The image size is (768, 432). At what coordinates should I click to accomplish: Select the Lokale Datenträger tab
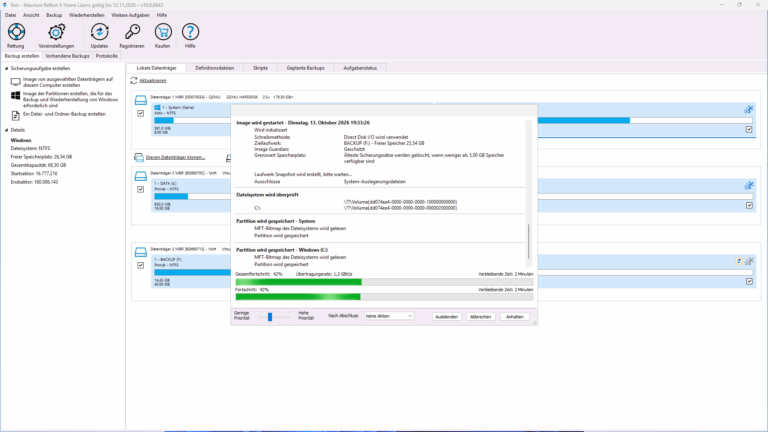tap(156, 68)
